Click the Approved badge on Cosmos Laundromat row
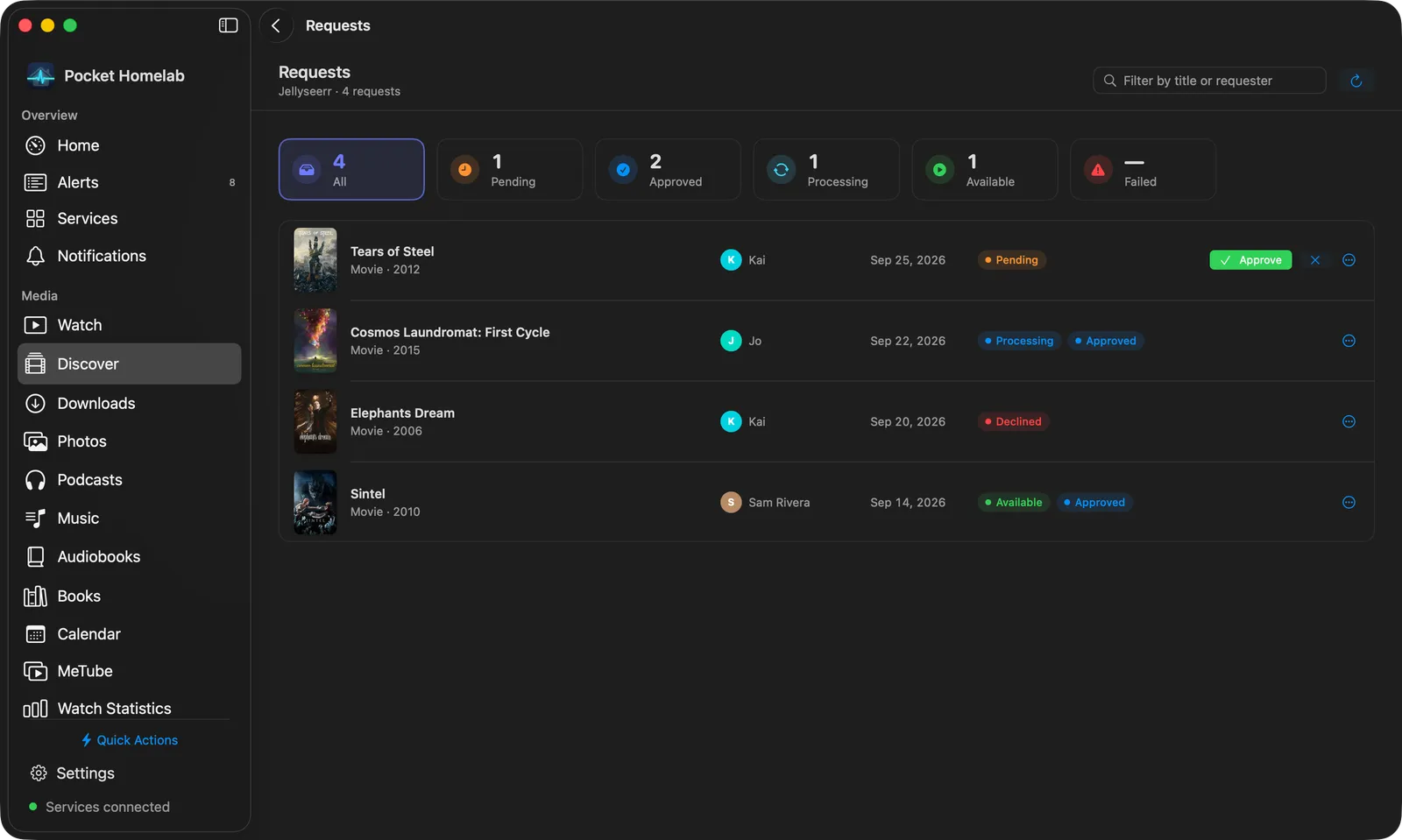Viewport: 1402px width, 840px height. tap(1106, 341)
